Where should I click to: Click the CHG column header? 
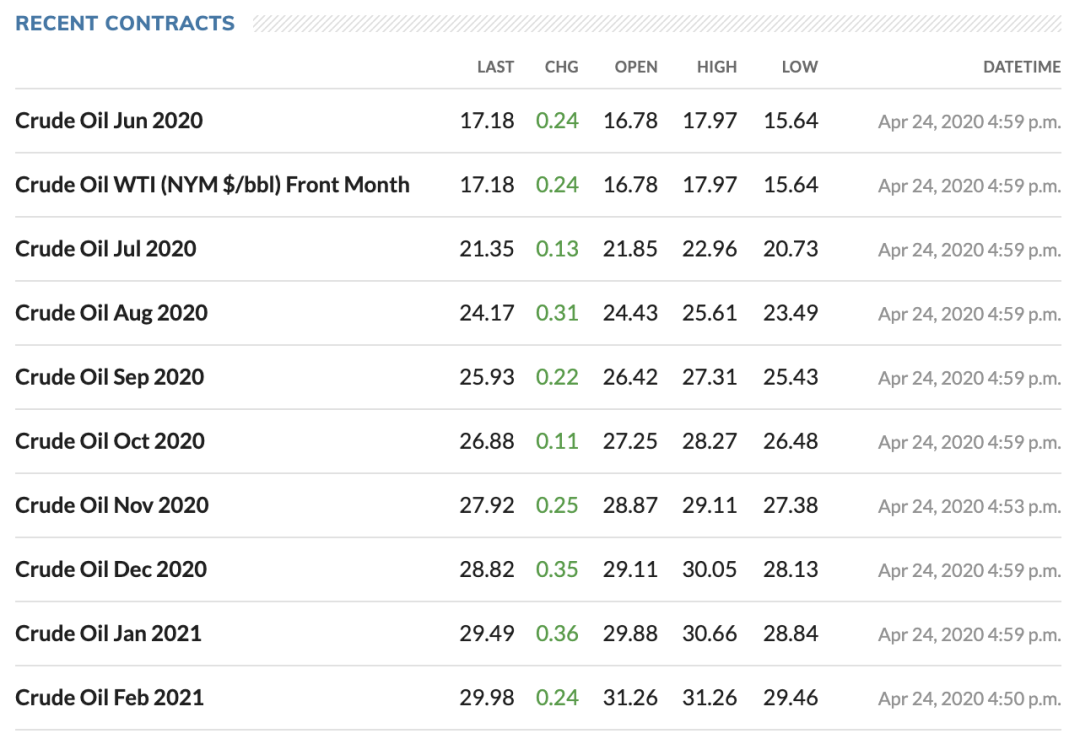tap(561, 67)
